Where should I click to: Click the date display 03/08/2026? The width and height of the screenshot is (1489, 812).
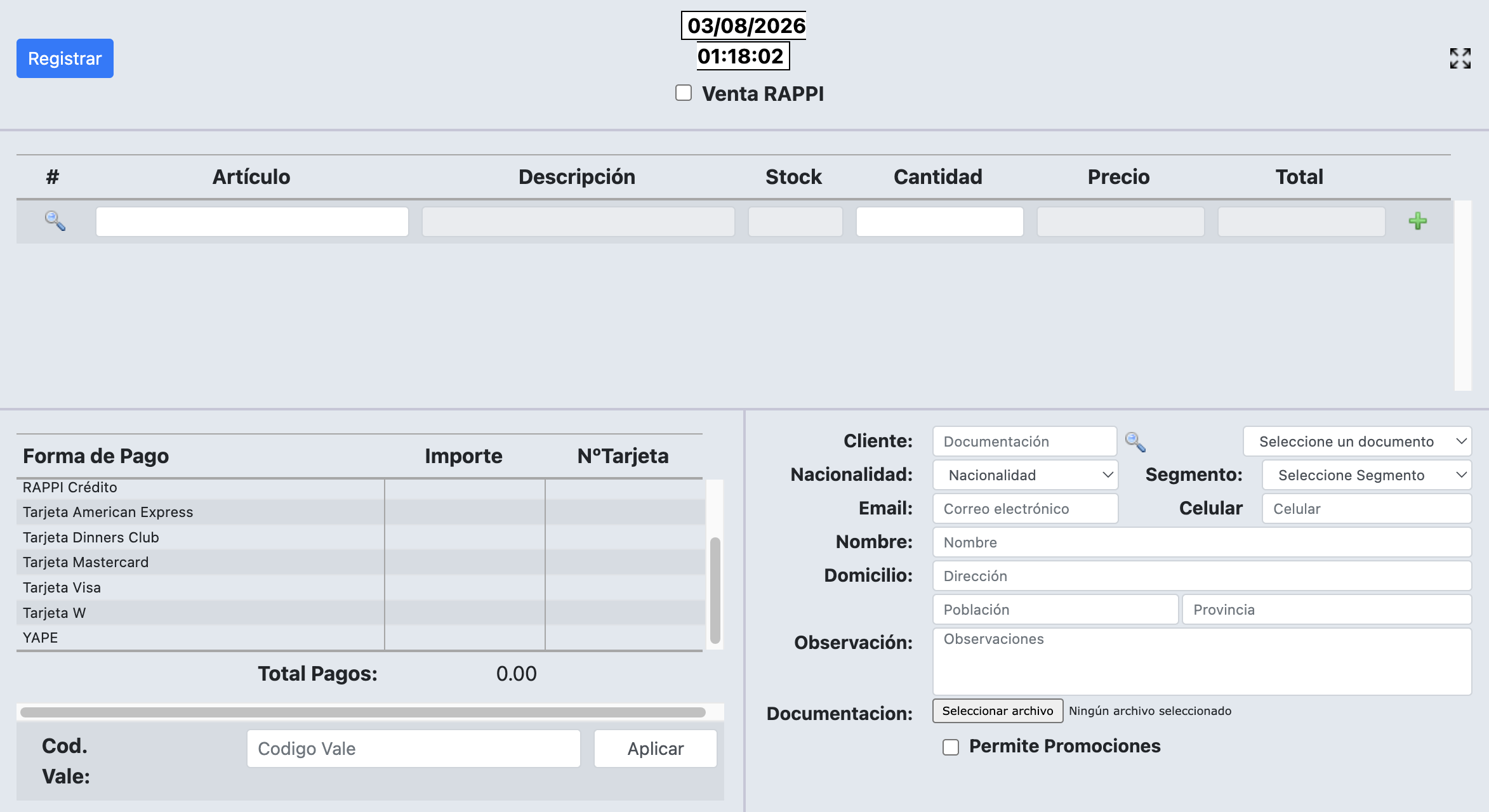tap(746, 25)
